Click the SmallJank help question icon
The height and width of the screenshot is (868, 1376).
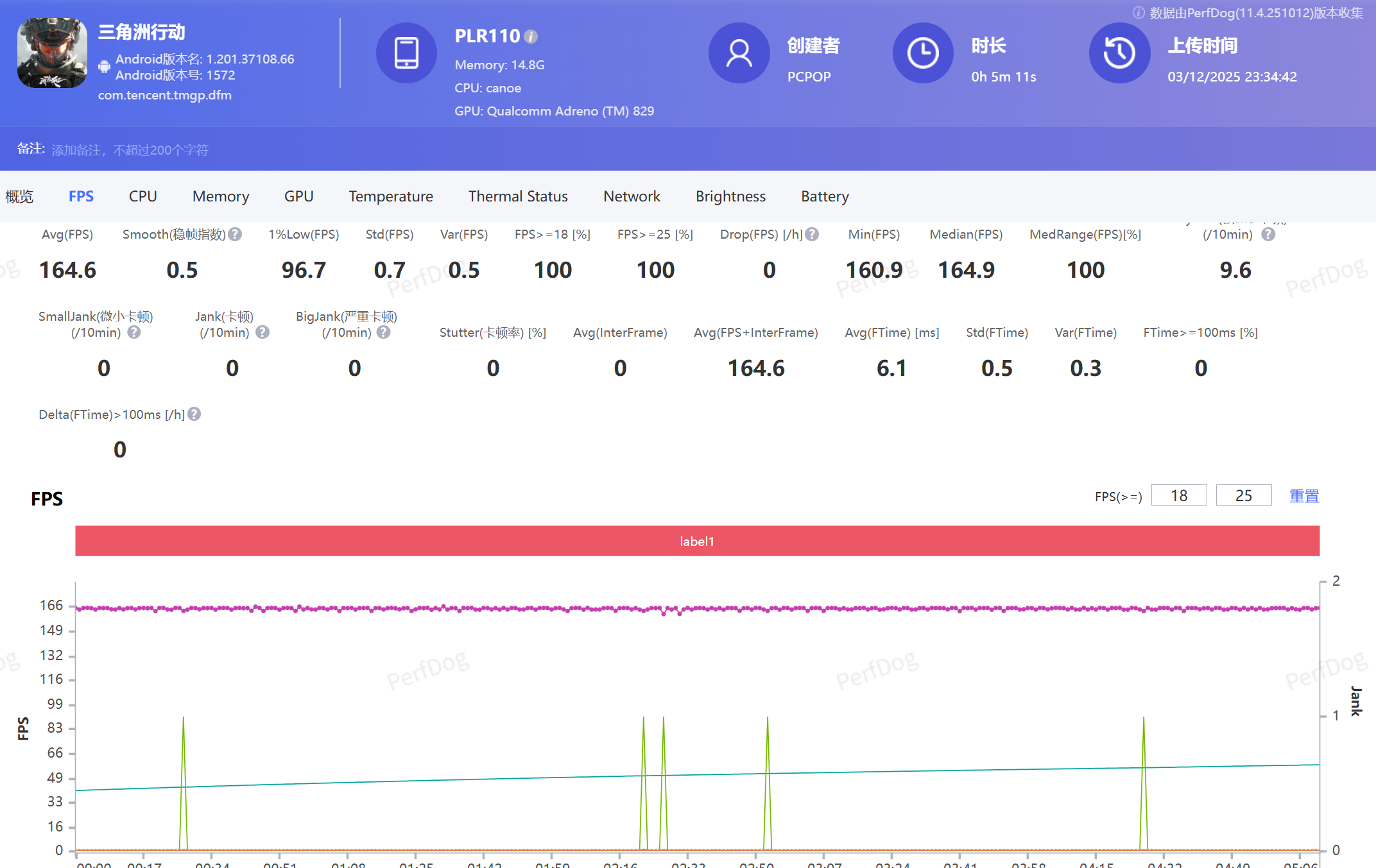[x=134, y=332]
